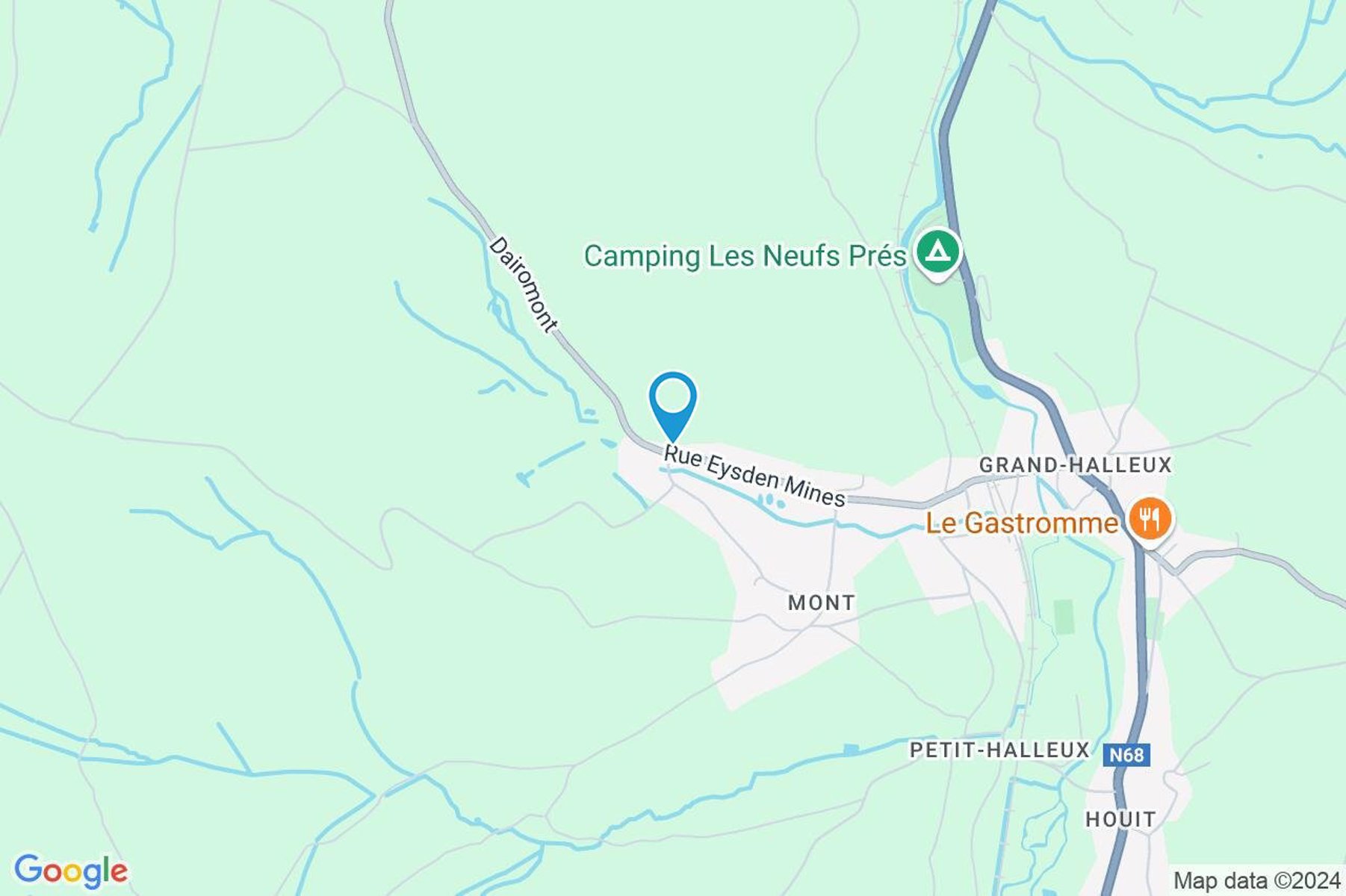Click the N68 road shield badge

[1126, 755]
